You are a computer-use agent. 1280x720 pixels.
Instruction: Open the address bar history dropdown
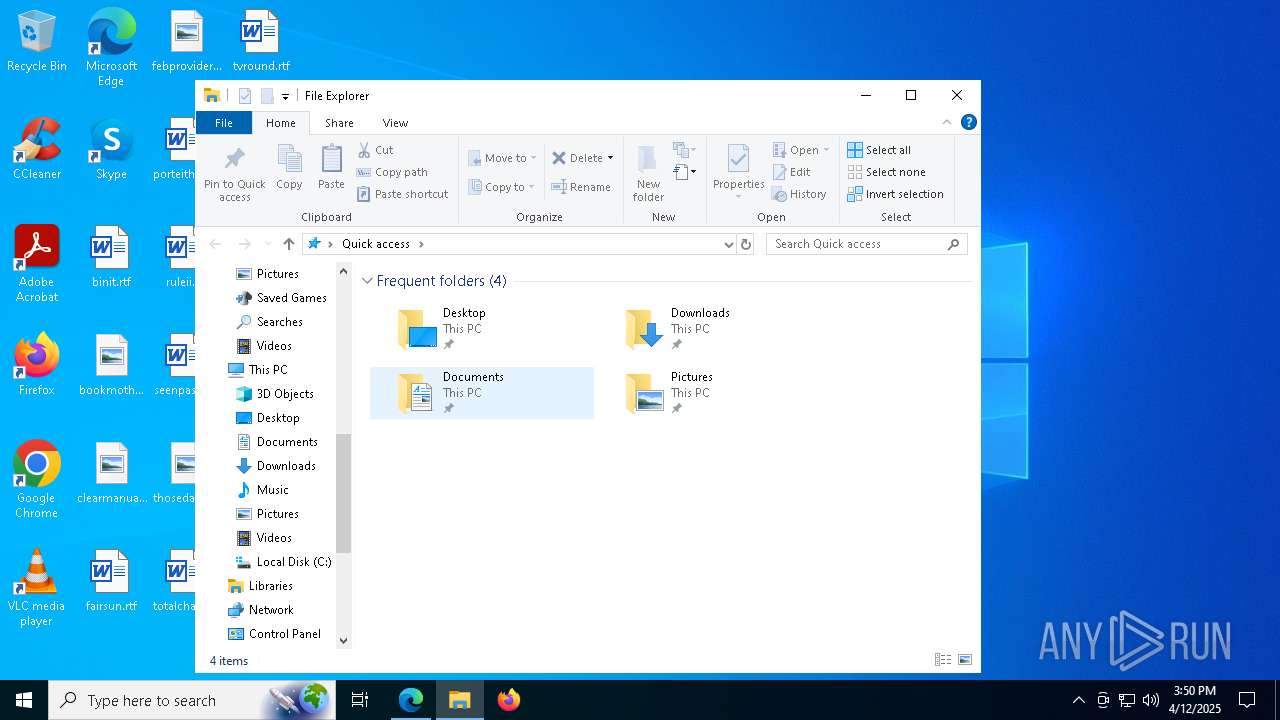pos(728,244)
